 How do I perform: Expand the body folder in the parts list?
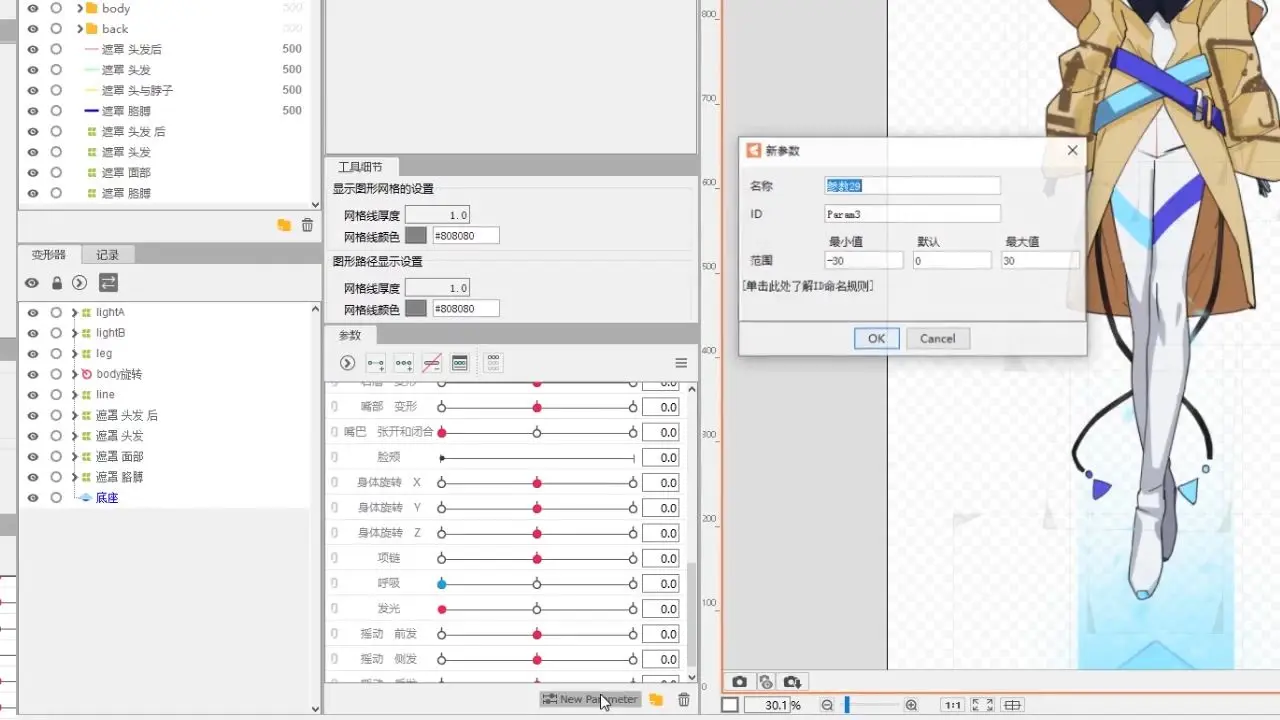coord(79,8)
